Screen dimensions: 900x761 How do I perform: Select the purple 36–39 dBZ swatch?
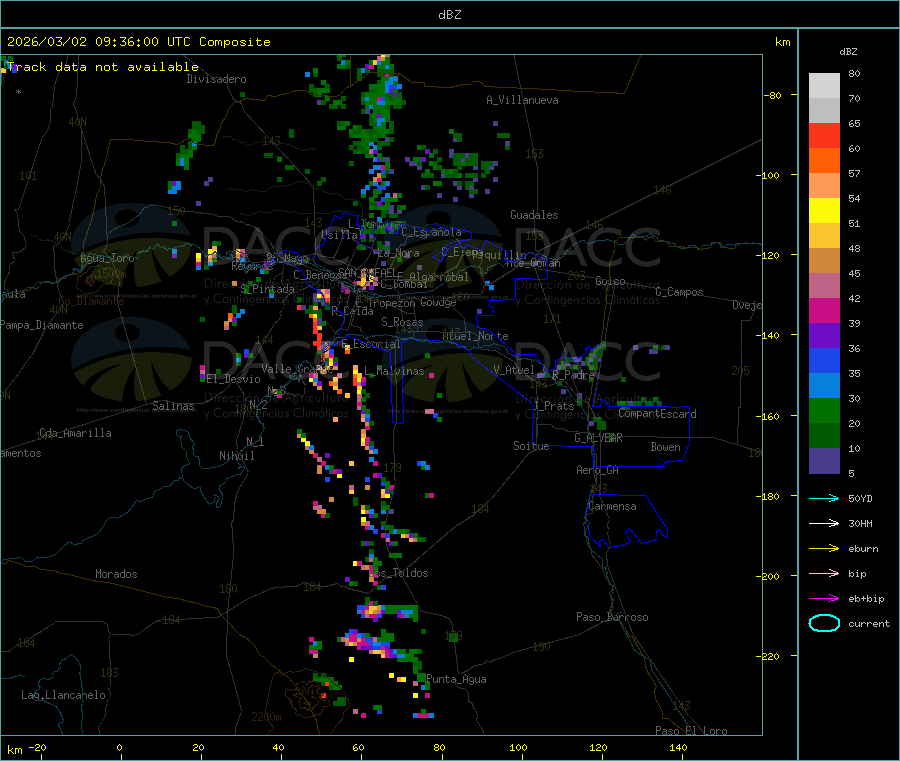(824, 336)
